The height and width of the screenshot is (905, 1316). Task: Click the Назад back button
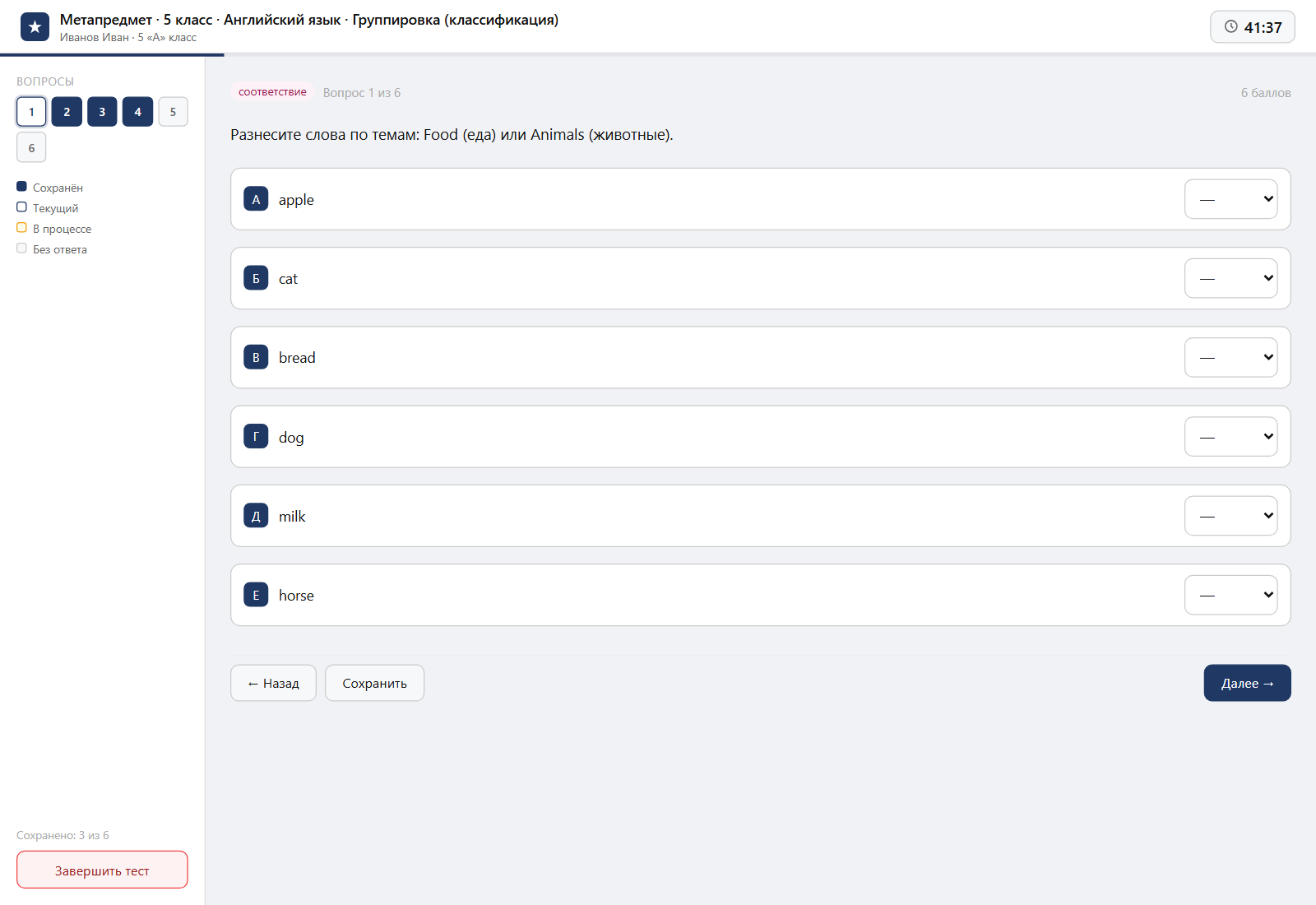[273, 683]
